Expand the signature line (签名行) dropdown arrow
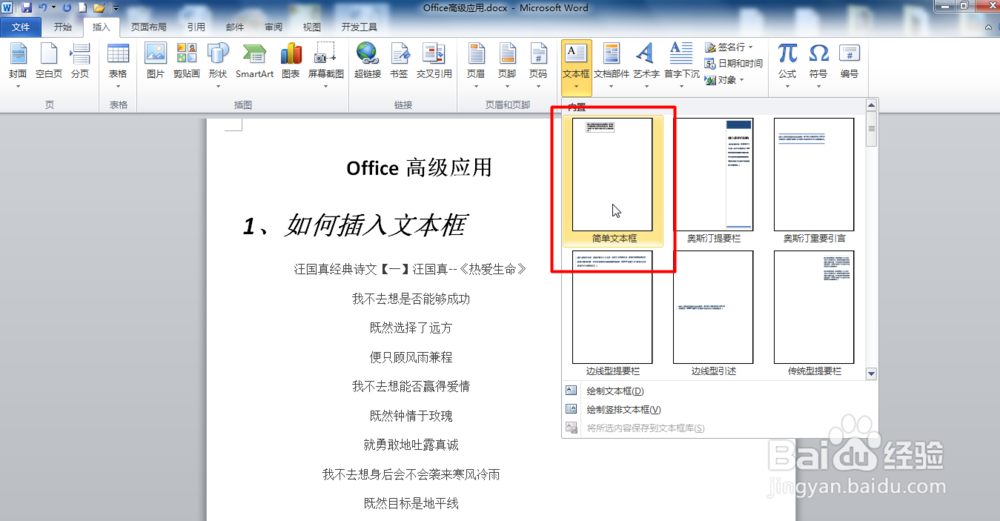 coord(751,47)
